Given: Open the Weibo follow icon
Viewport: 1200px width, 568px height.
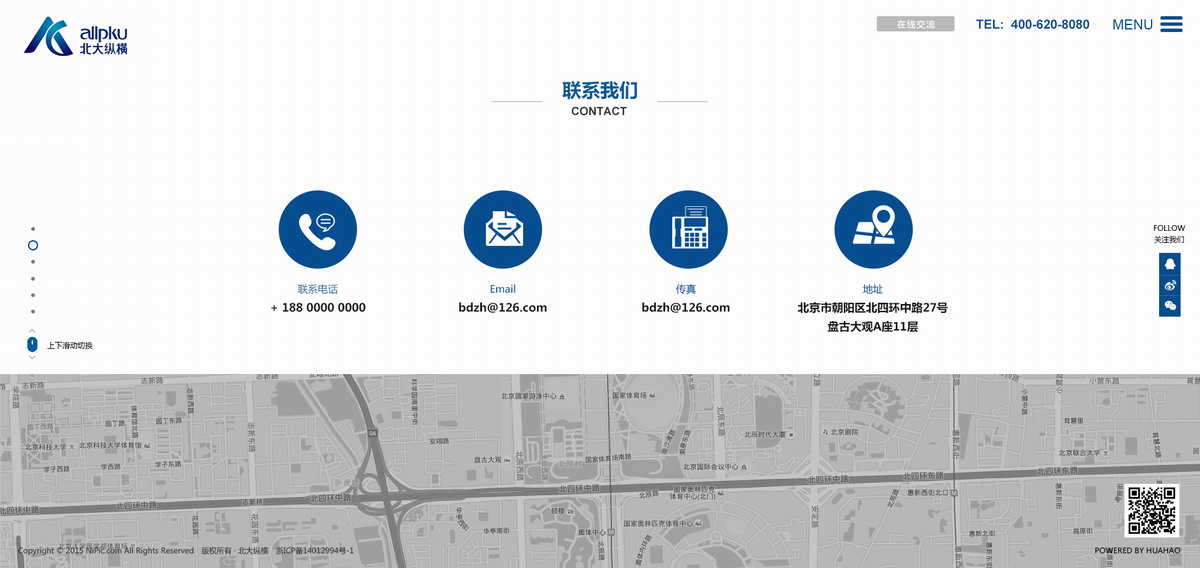Looking at the screenshot, I should [1169, 285].
